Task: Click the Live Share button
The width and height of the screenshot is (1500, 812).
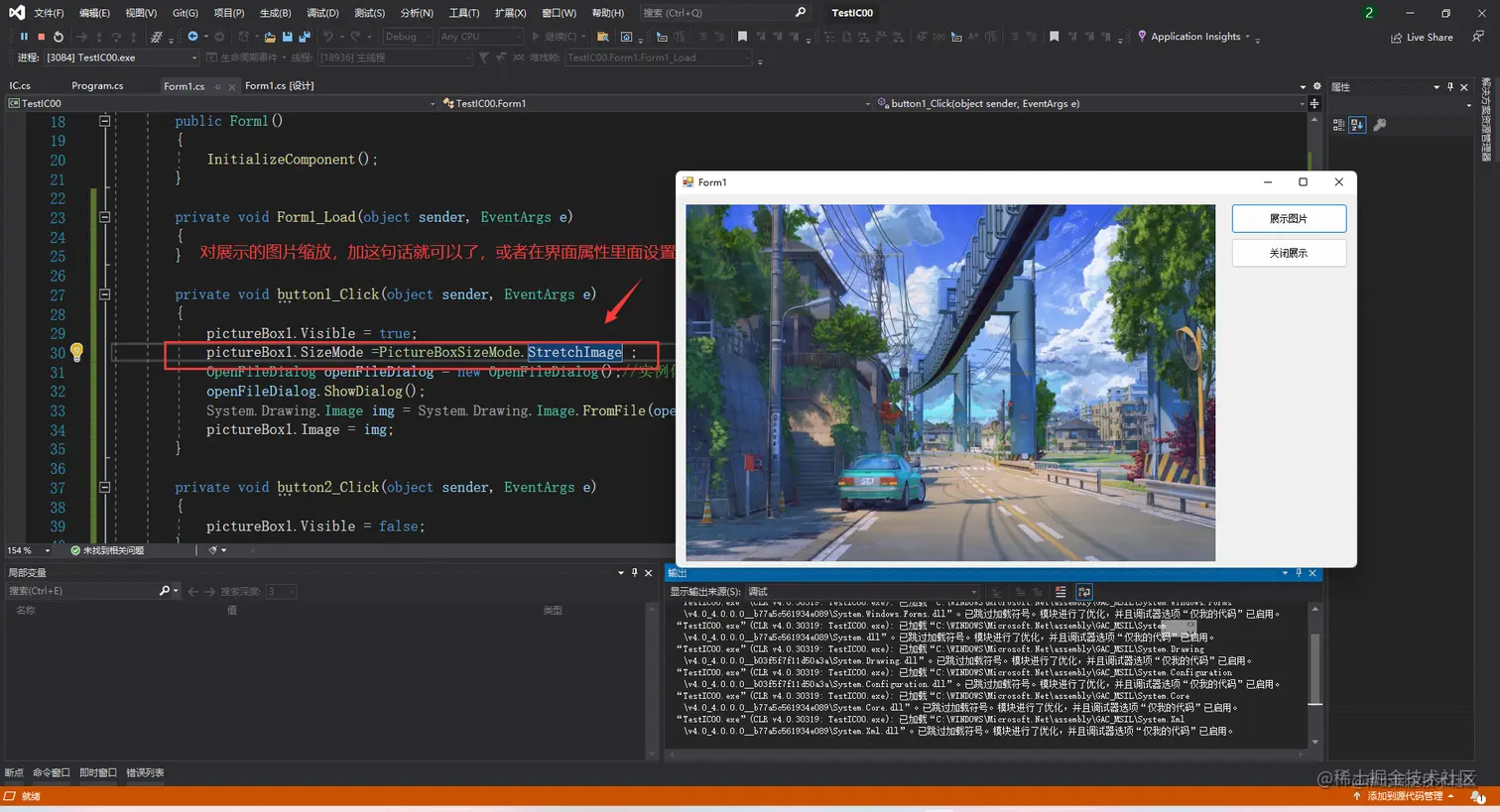Action: (1422, 38)
